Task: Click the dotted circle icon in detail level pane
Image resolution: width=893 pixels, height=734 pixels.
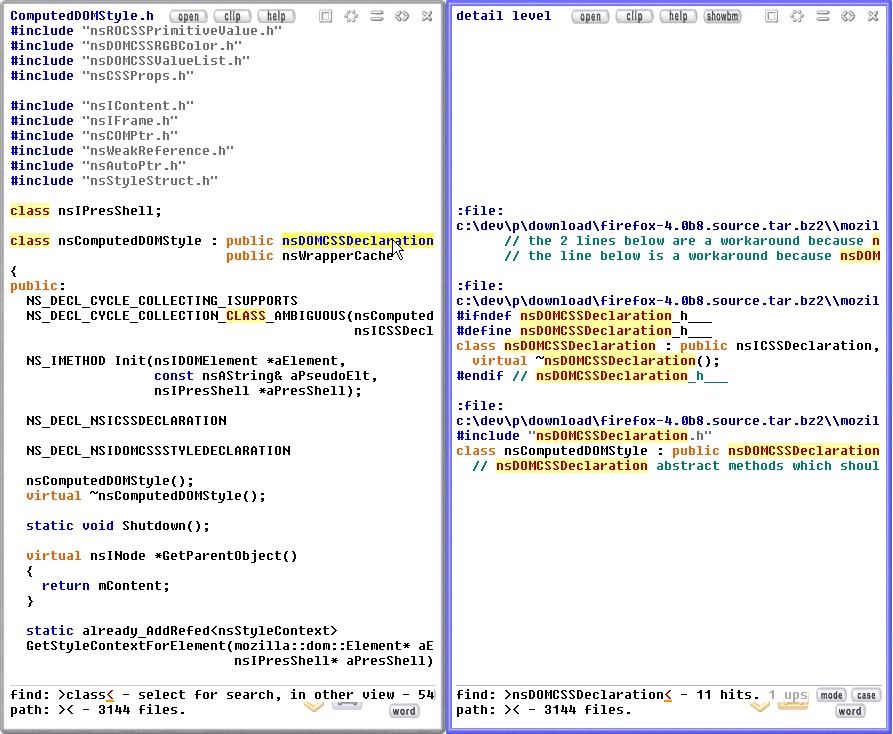Action: click(x=797, y=16)
